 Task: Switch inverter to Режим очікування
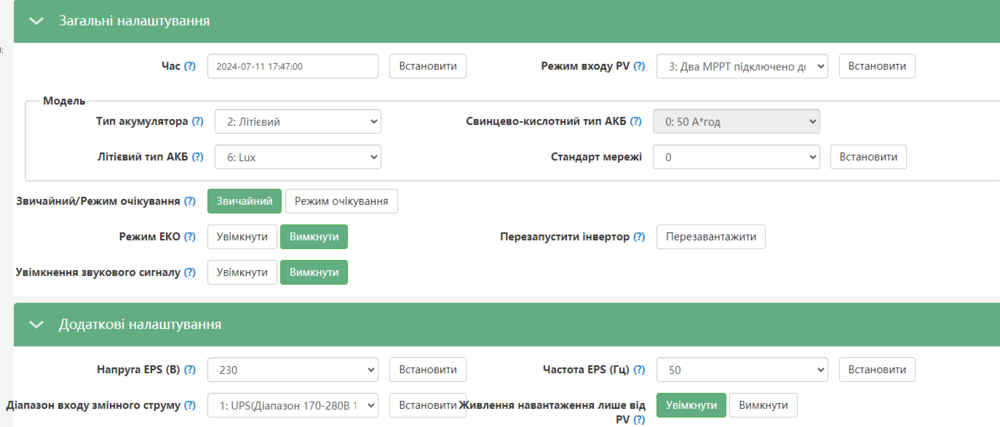341,201
